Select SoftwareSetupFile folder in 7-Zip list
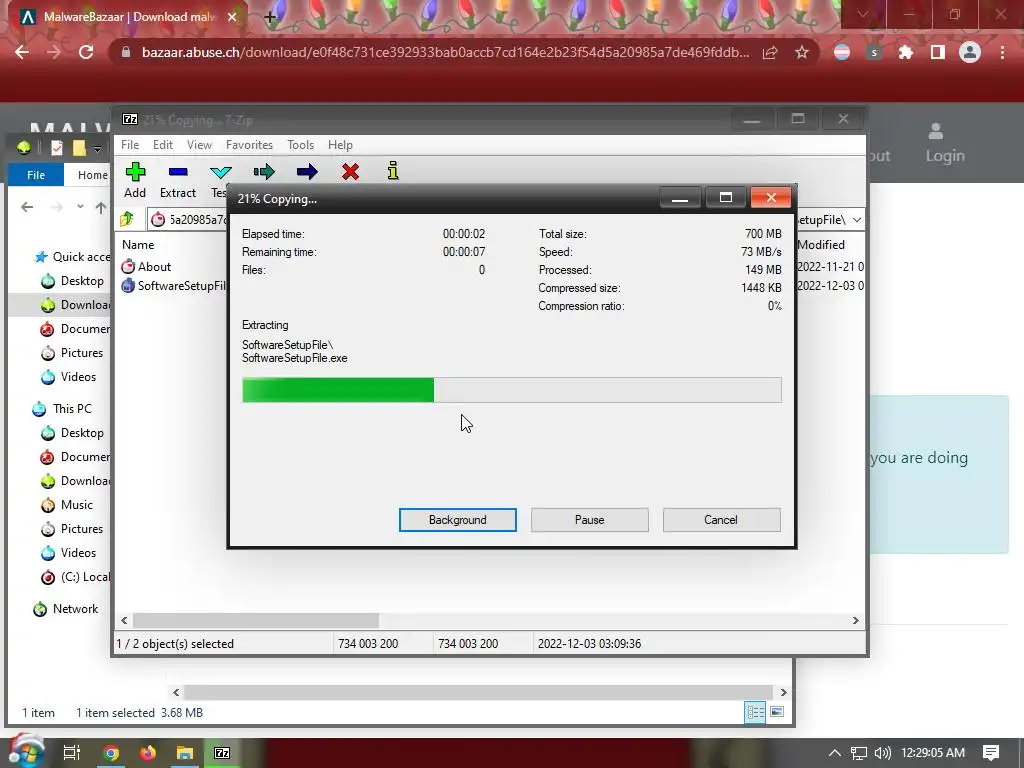The width and height of the screenshot is (1024, 768). pyautogui.click(x=173, y=285)
